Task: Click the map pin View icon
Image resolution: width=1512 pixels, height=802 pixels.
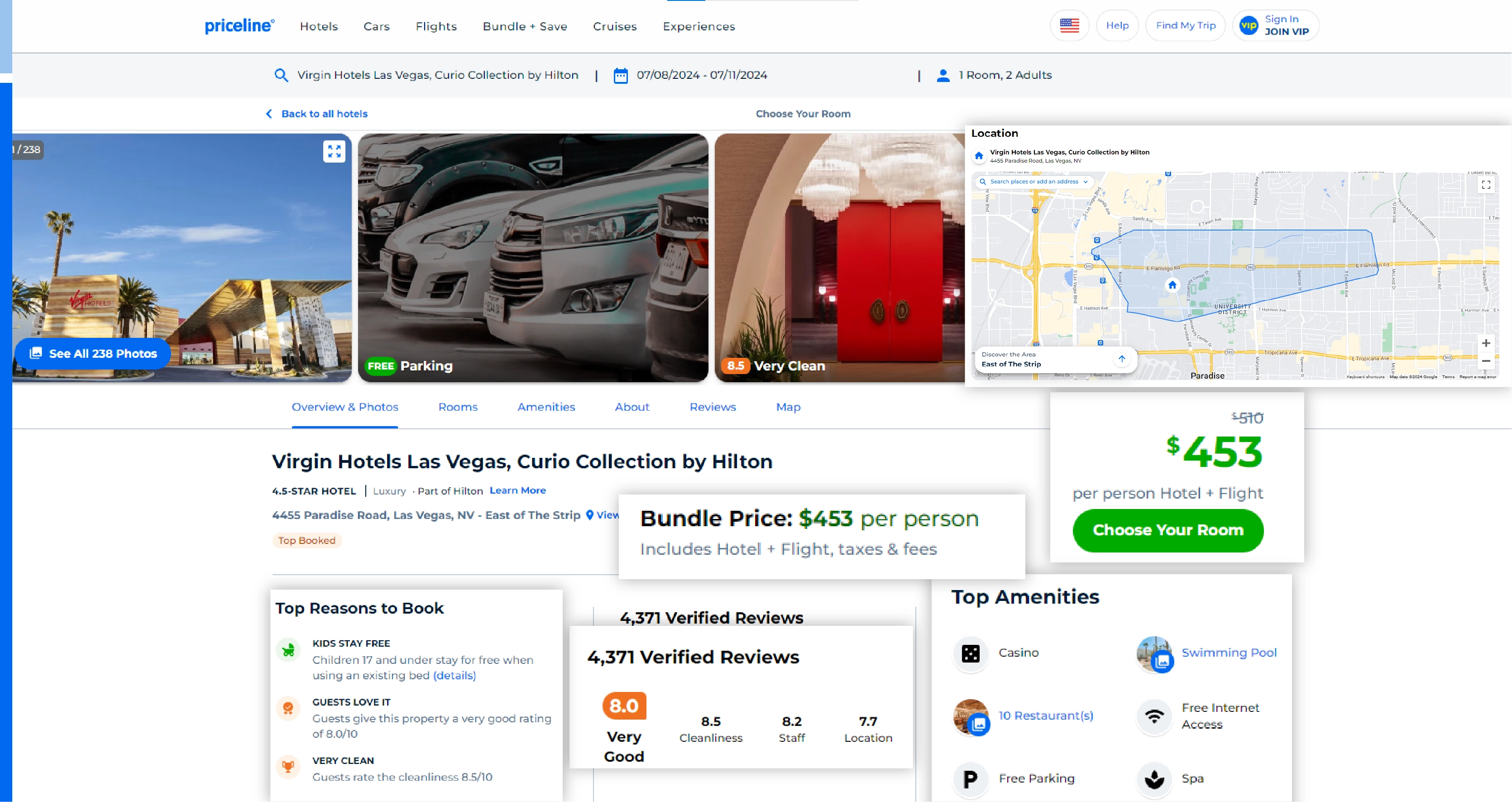Action: pos(590,515)
